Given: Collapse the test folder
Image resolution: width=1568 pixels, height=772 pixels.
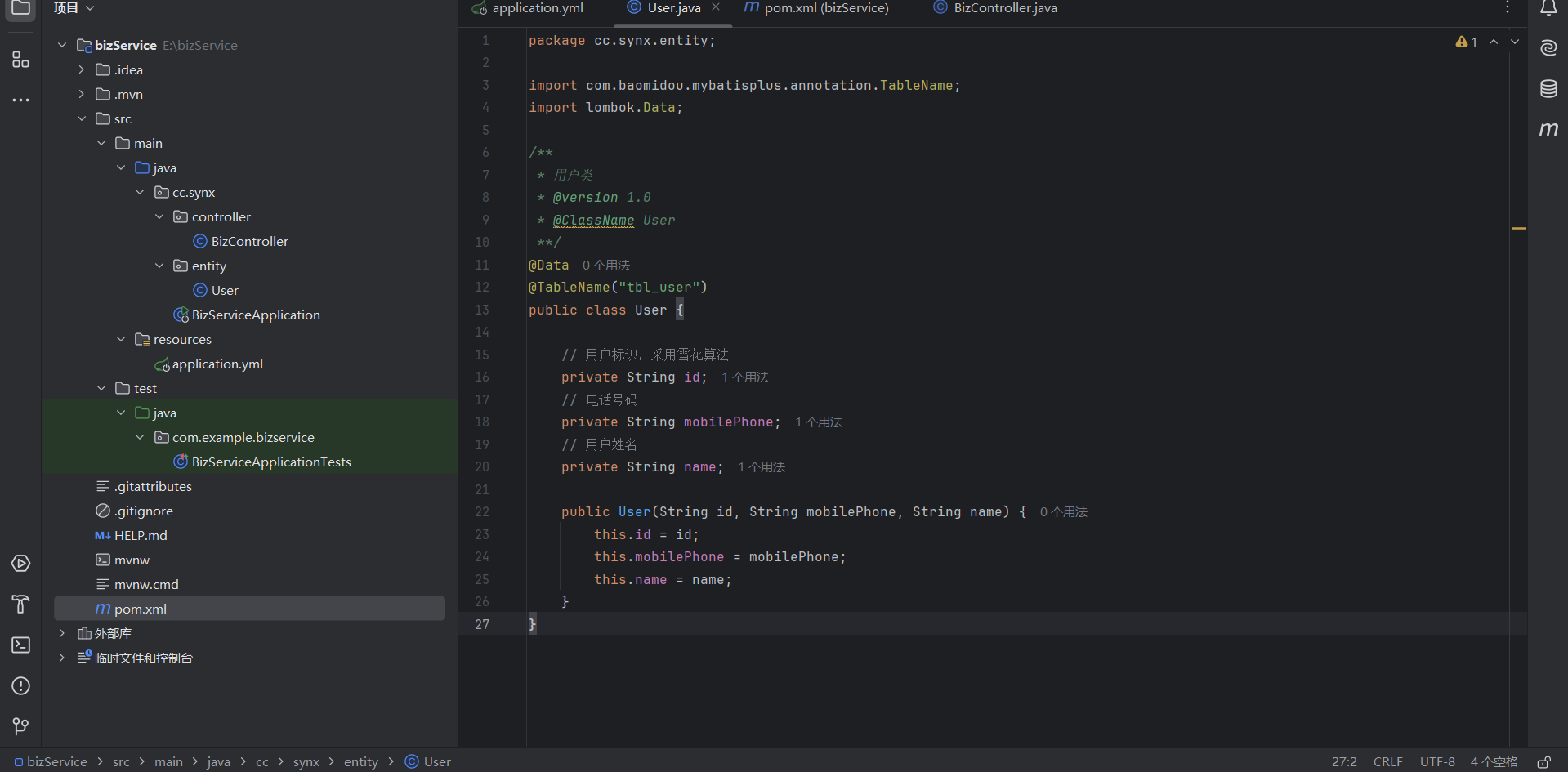Looking at the screenshot, I should coord(101,389).
